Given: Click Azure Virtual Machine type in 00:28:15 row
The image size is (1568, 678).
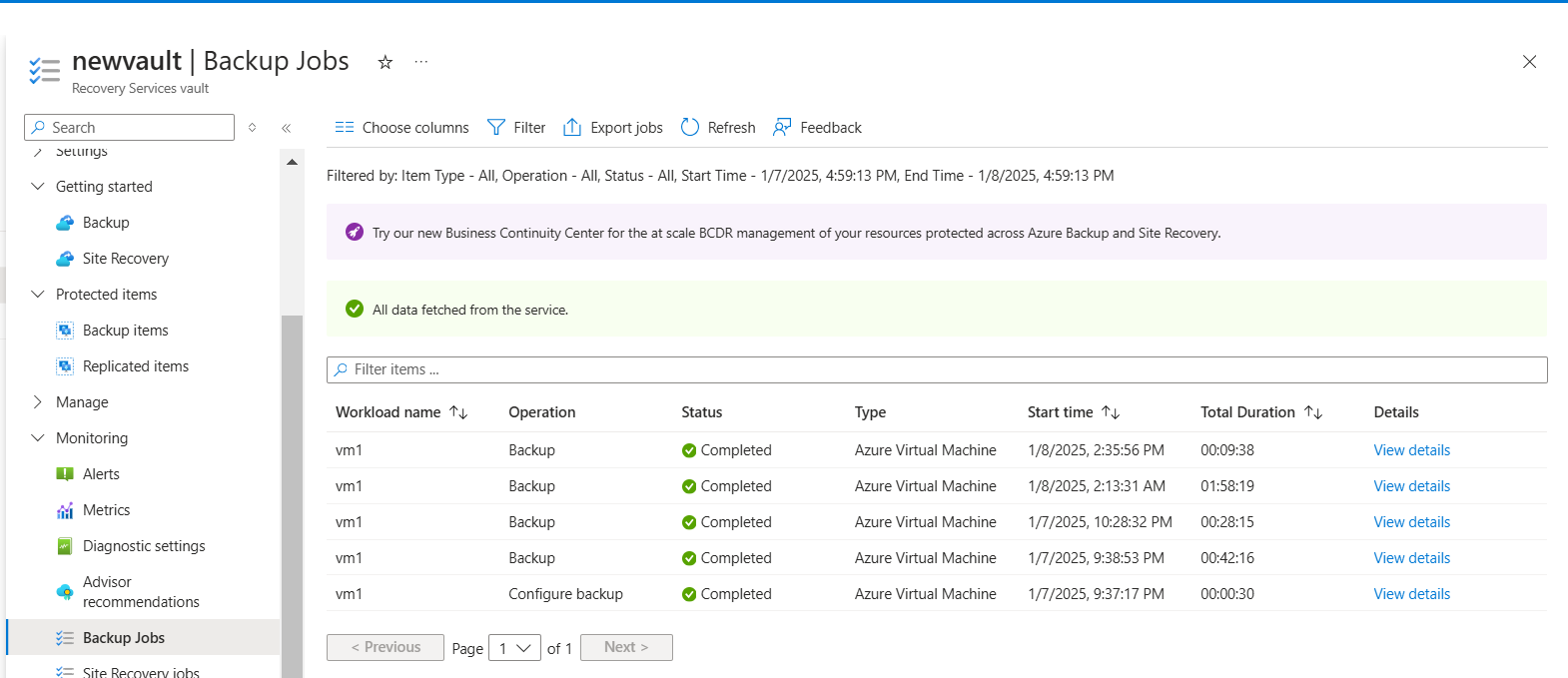Looking at the screenshot, I should (x=926, y=522).
